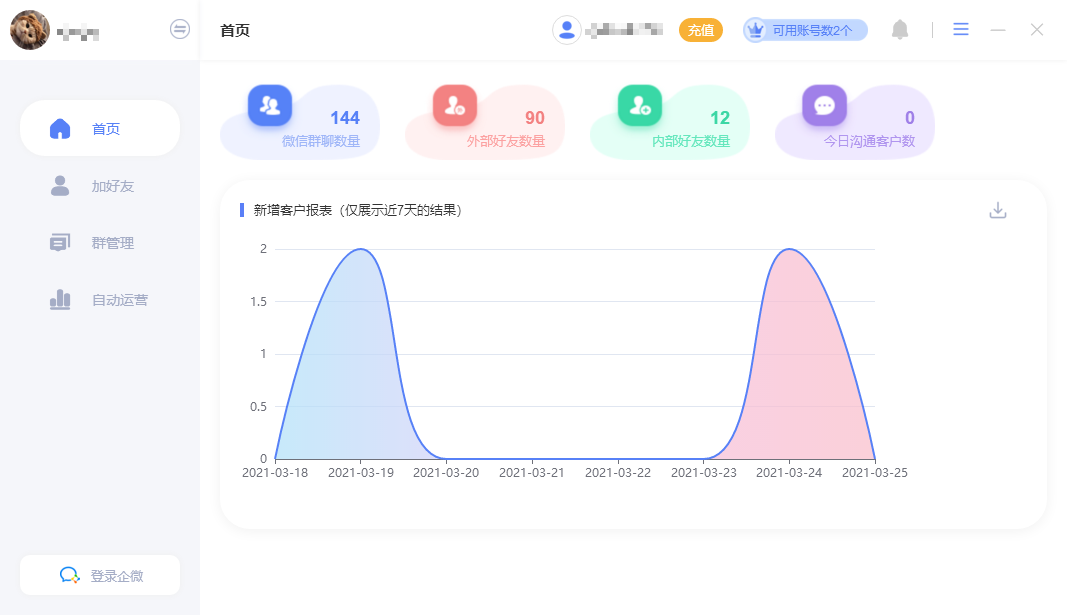Click 登录企微 login button
The width and height of the screenshot is (1067, 615).
pos(100,576)
